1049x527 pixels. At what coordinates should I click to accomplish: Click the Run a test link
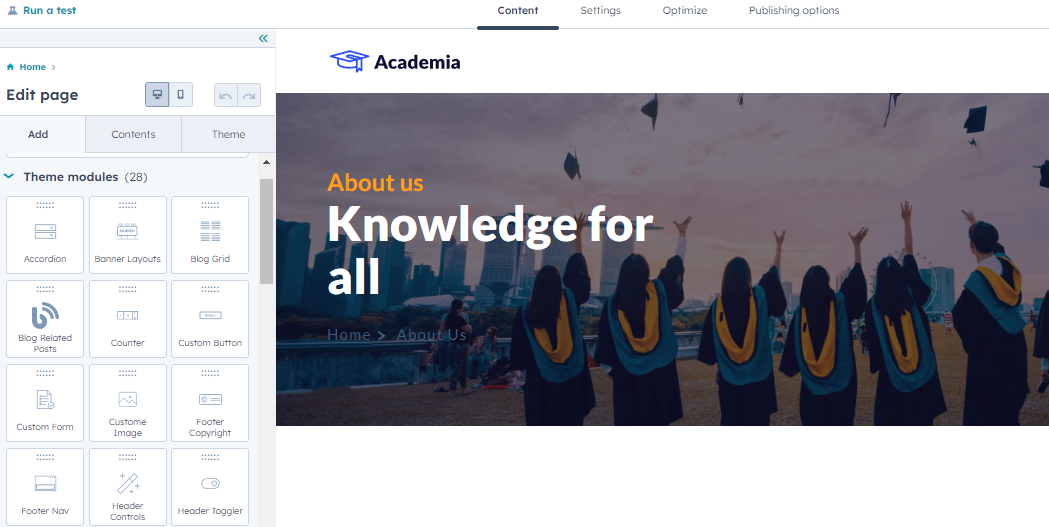tap(41, 11)
